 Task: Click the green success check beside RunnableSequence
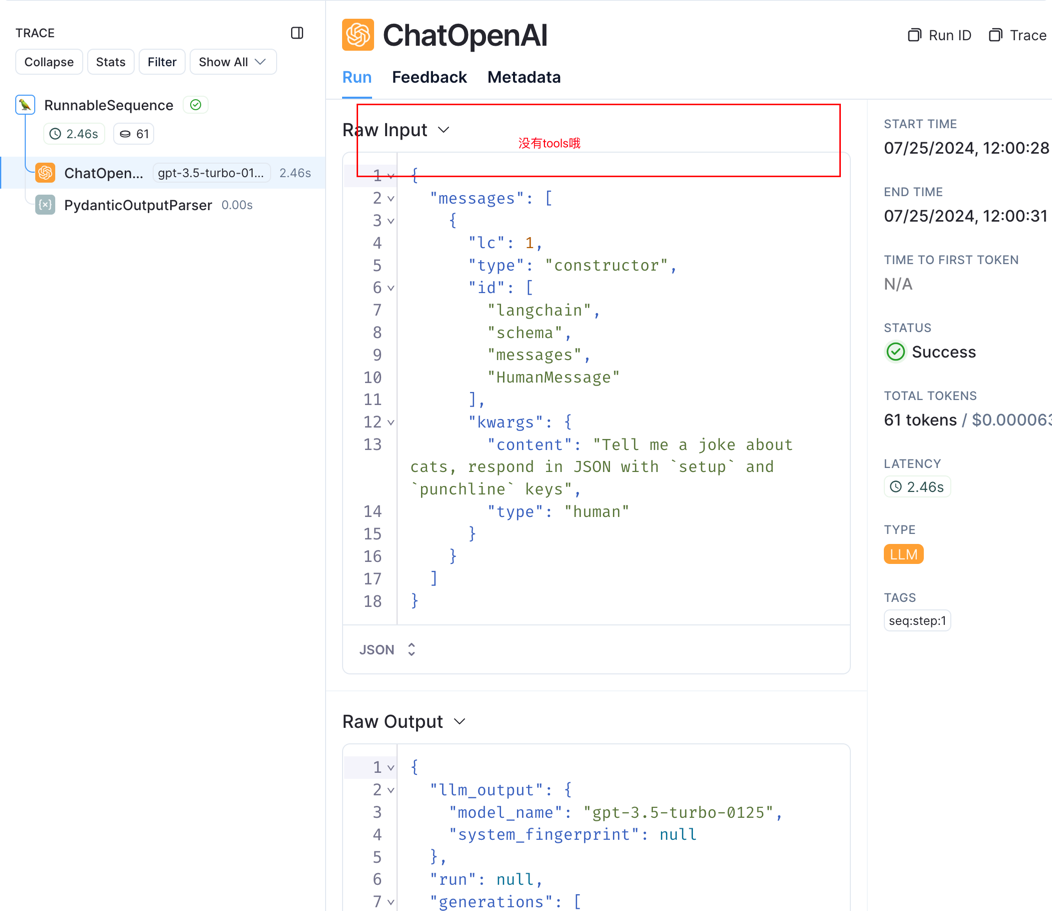(x=195, y=105)
